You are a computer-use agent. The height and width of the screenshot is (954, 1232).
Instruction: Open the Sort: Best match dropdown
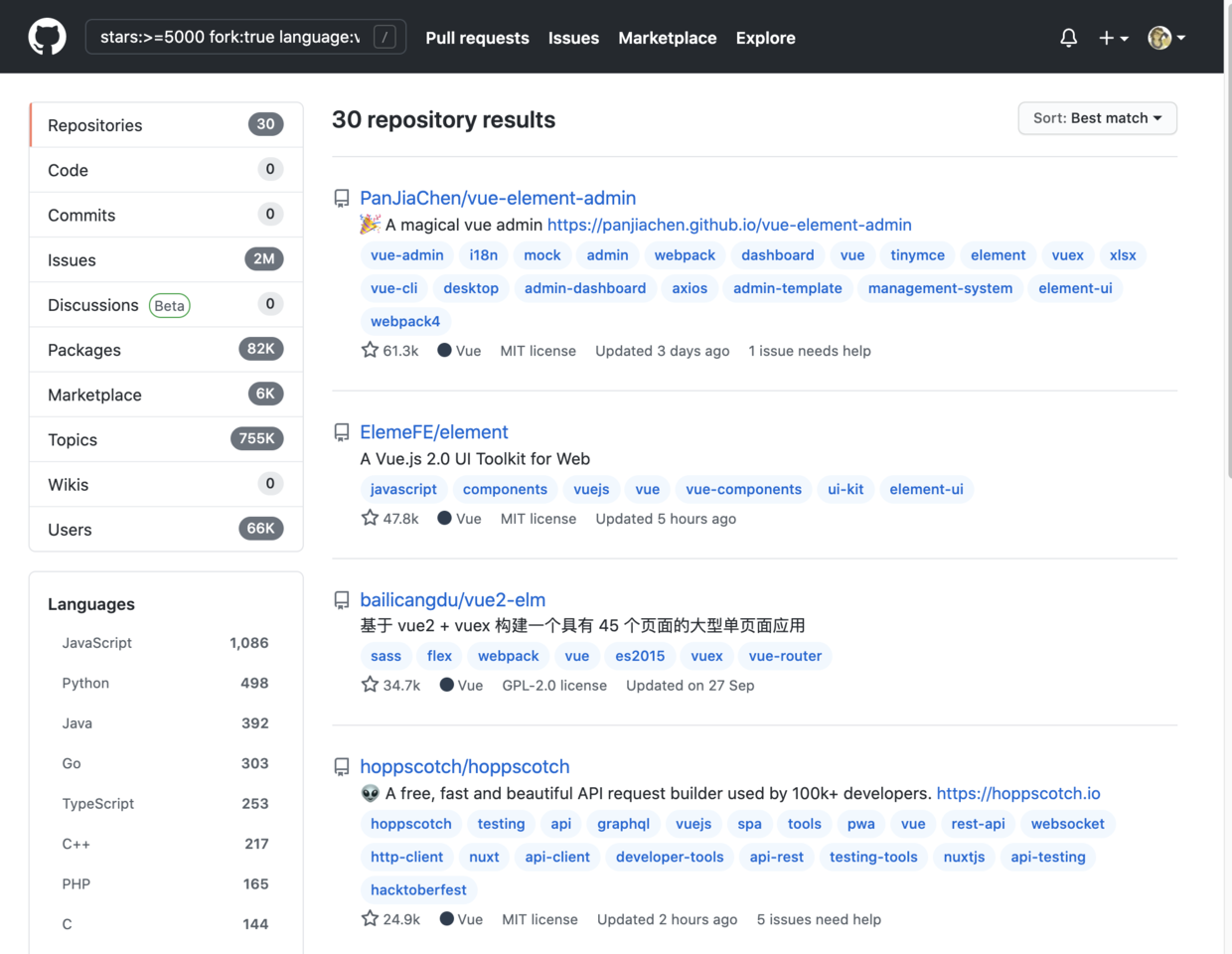pos(1097,118)
